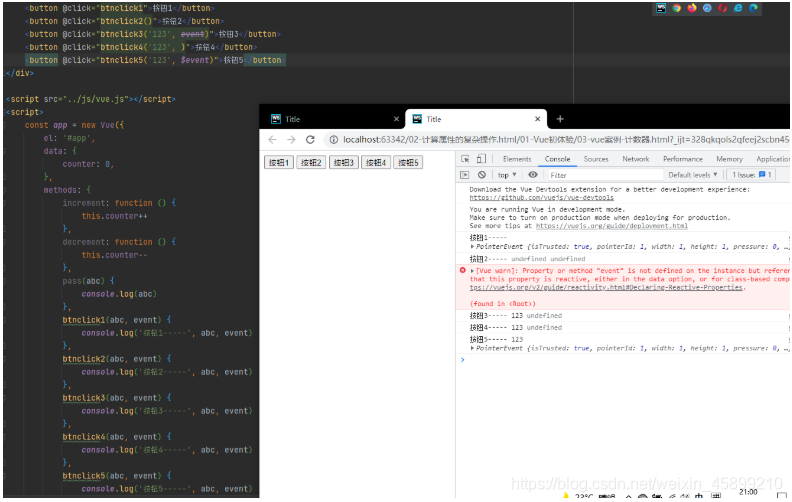Screen dimensions: 792x502
Task: Click the 按钮4----- 123 undefined log
Action: pyautogui.click(x=516, y=328)
